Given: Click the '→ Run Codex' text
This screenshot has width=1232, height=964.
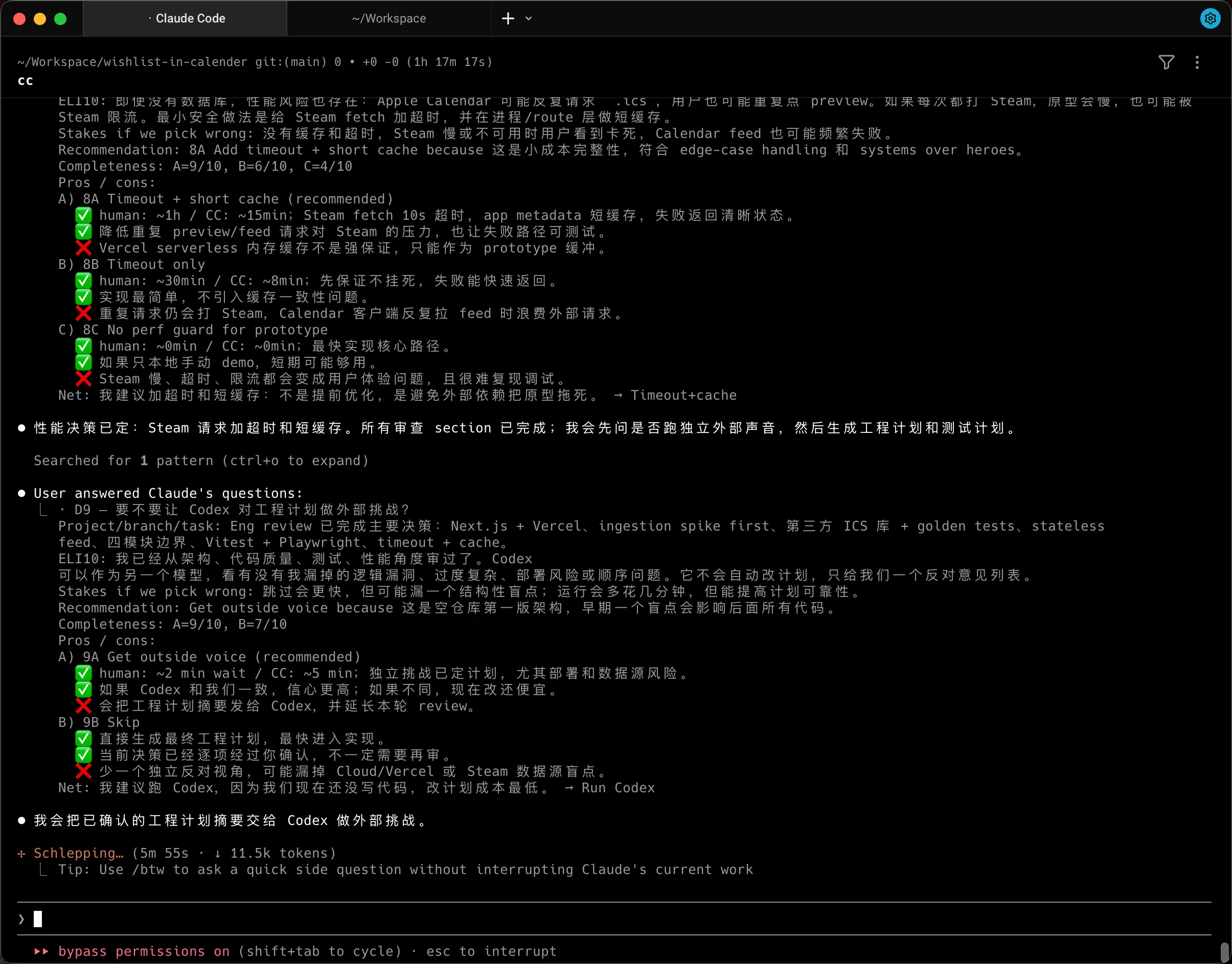Looking at the screenshot, I should click(609, 788).
